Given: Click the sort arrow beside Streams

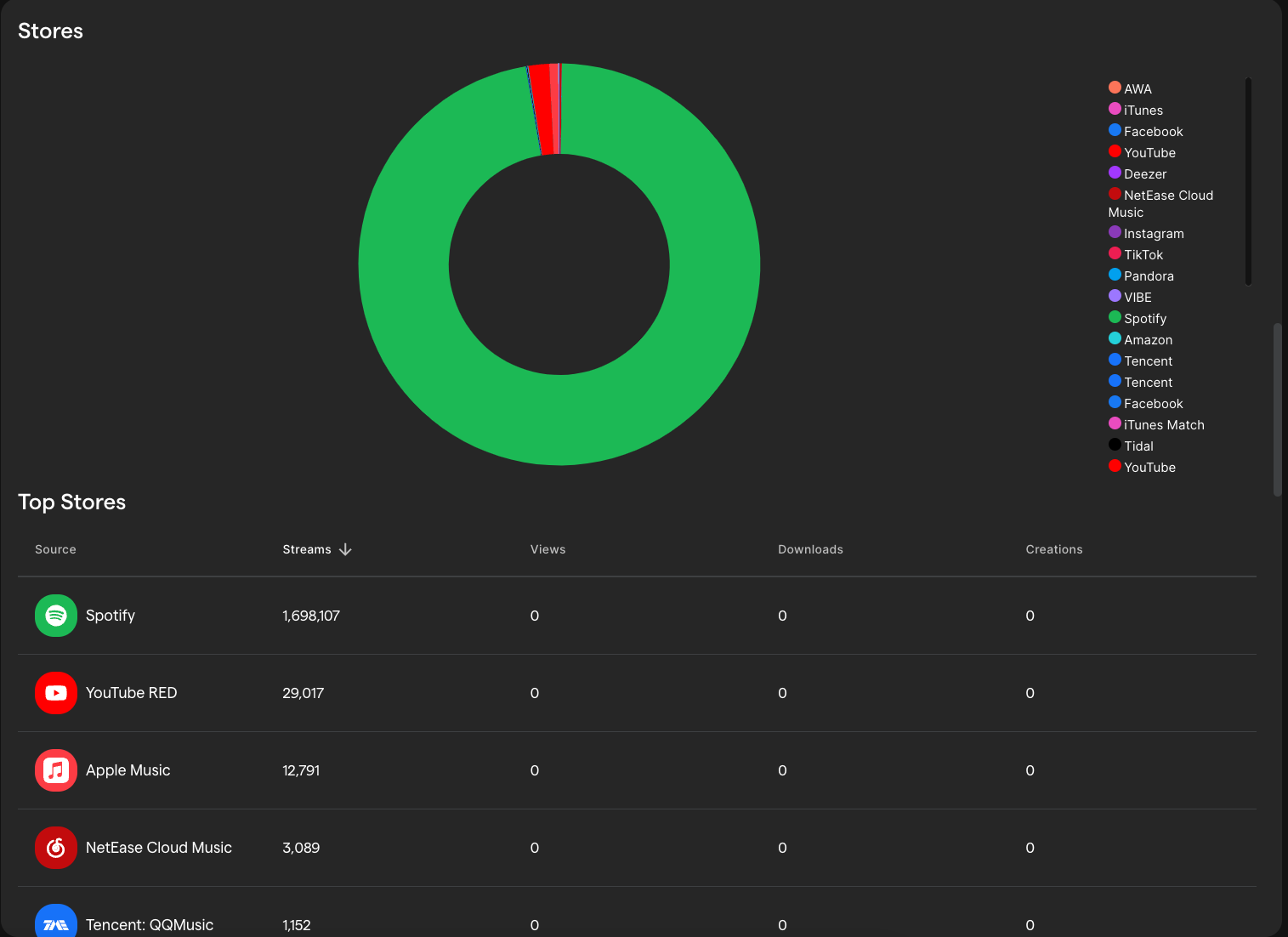Looking at the screenshot, I should pyautogui.click(x=345, y=549).
